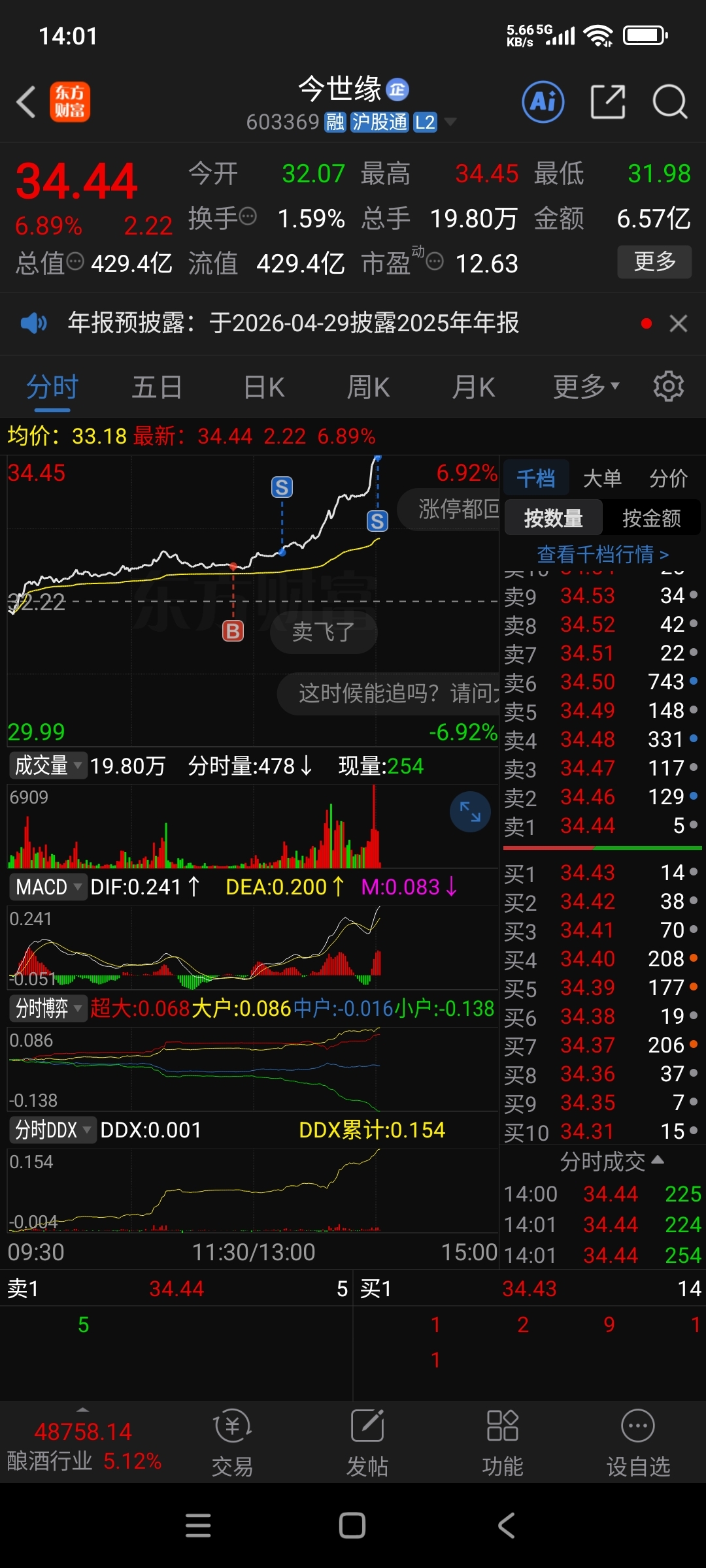Viewport: 706px width, 1568px height.
Task: Tap the 总值 info smiley icon
Action: [76, 261]
